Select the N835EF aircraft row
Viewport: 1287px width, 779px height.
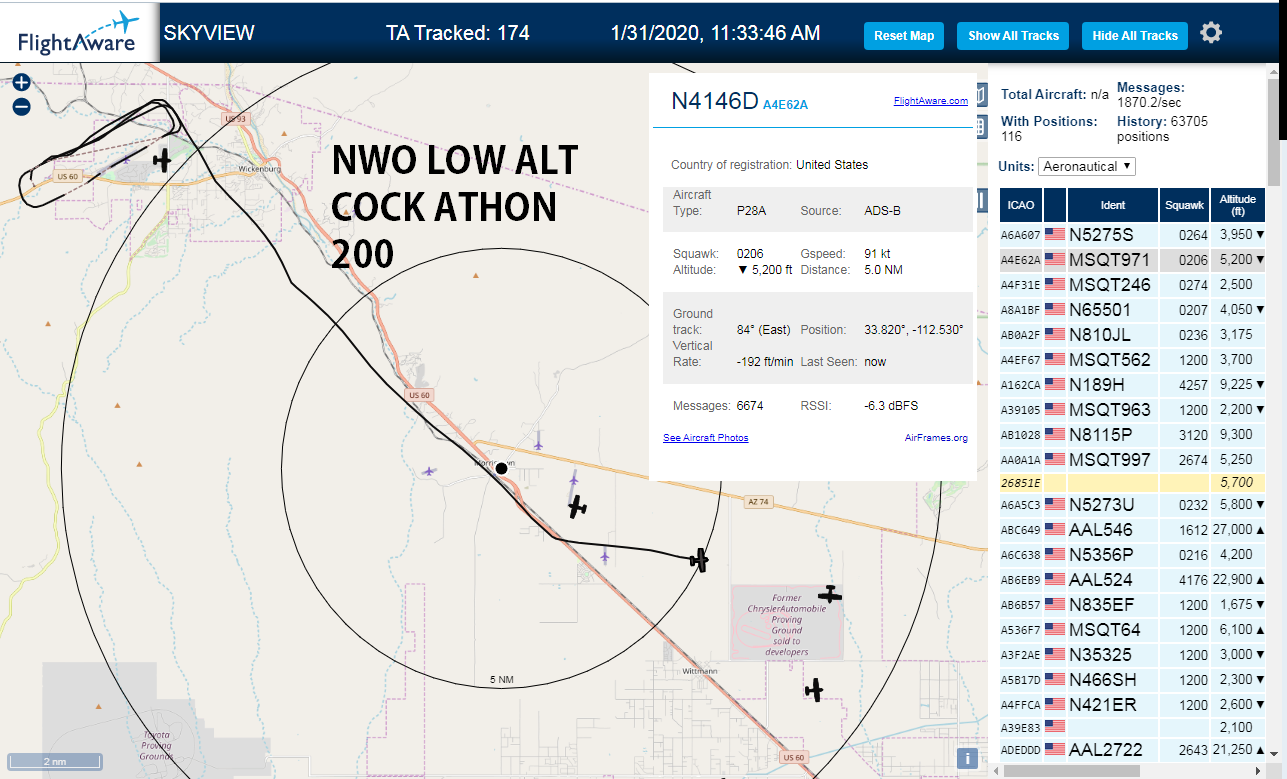1133,605
